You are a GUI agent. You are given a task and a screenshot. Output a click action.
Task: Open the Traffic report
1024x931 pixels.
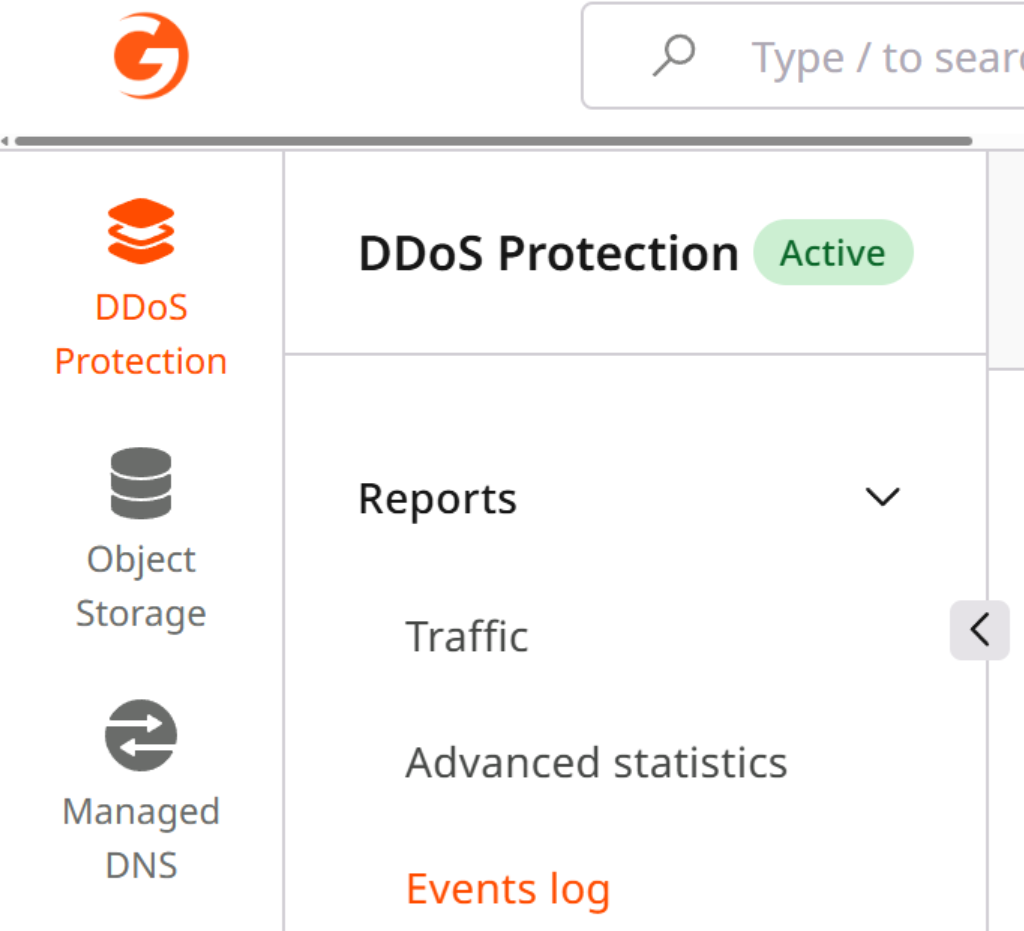pyautogui.click(x=467, y=636)
